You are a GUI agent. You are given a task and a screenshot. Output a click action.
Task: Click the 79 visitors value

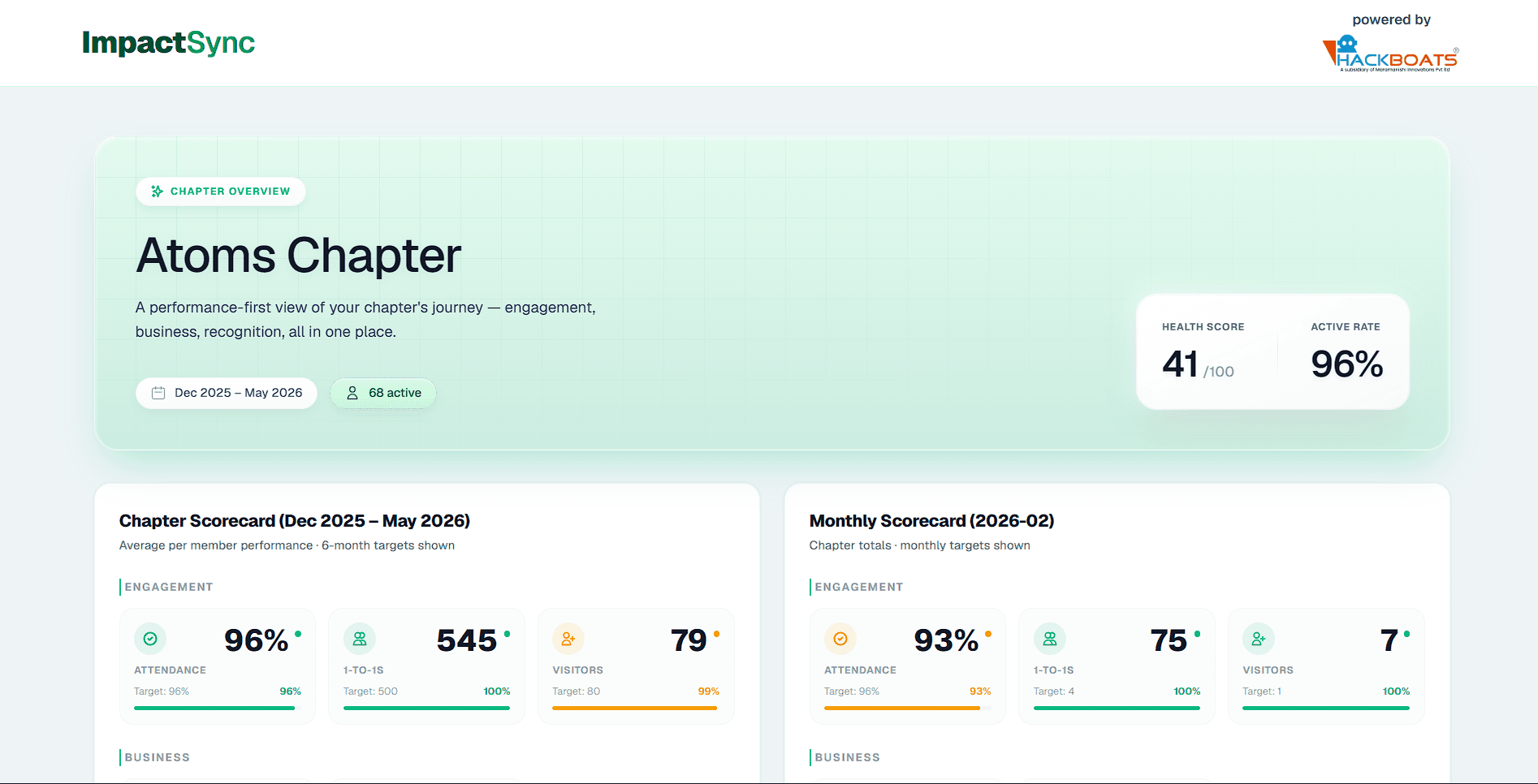coord(689,641)
